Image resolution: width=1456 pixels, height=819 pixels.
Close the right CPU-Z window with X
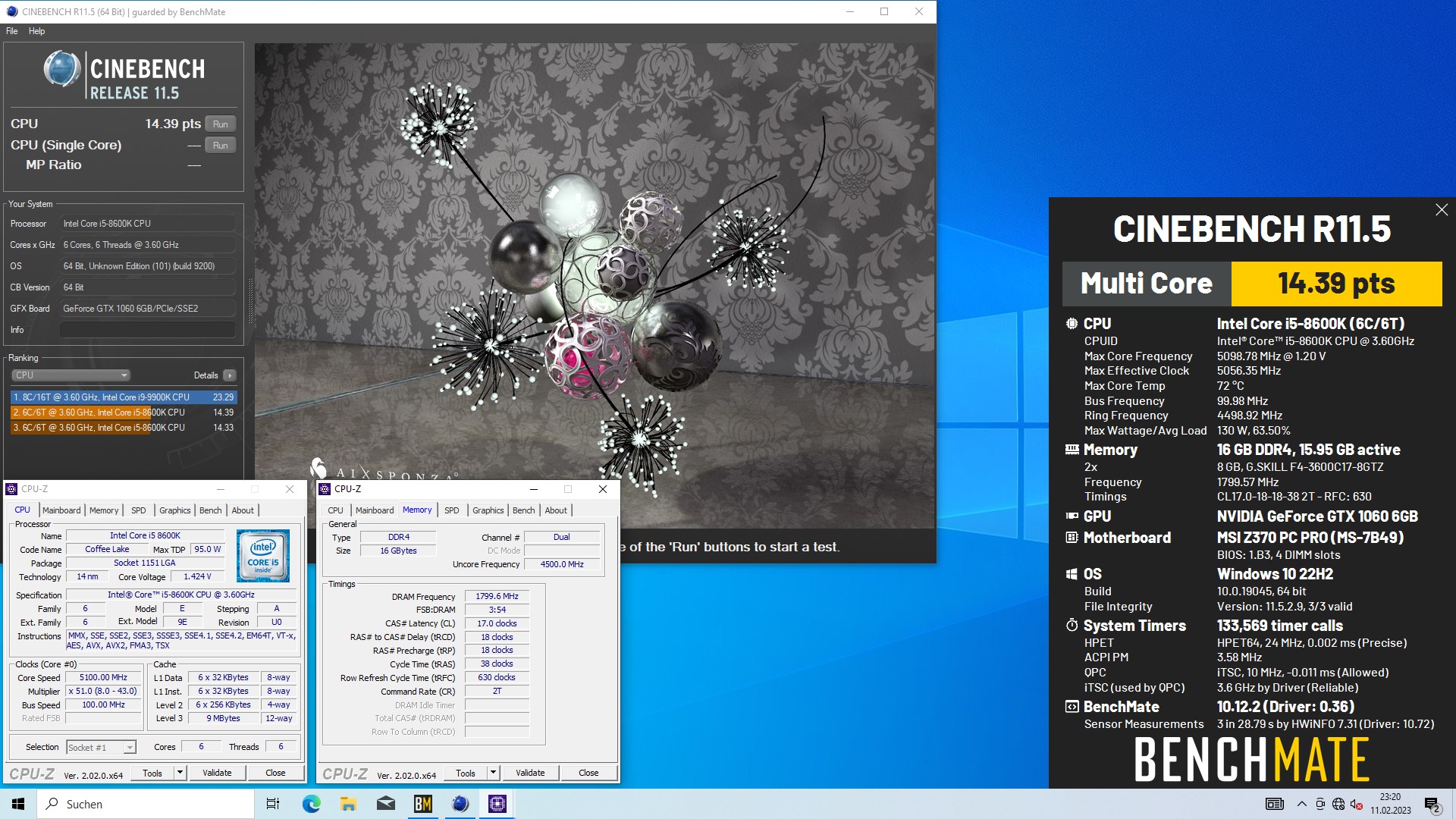point(603,489)
